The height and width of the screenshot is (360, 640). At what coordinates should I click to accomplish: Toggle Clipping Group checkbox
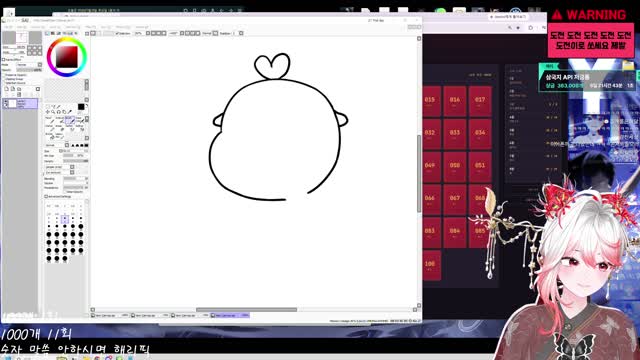pos(4,79)
